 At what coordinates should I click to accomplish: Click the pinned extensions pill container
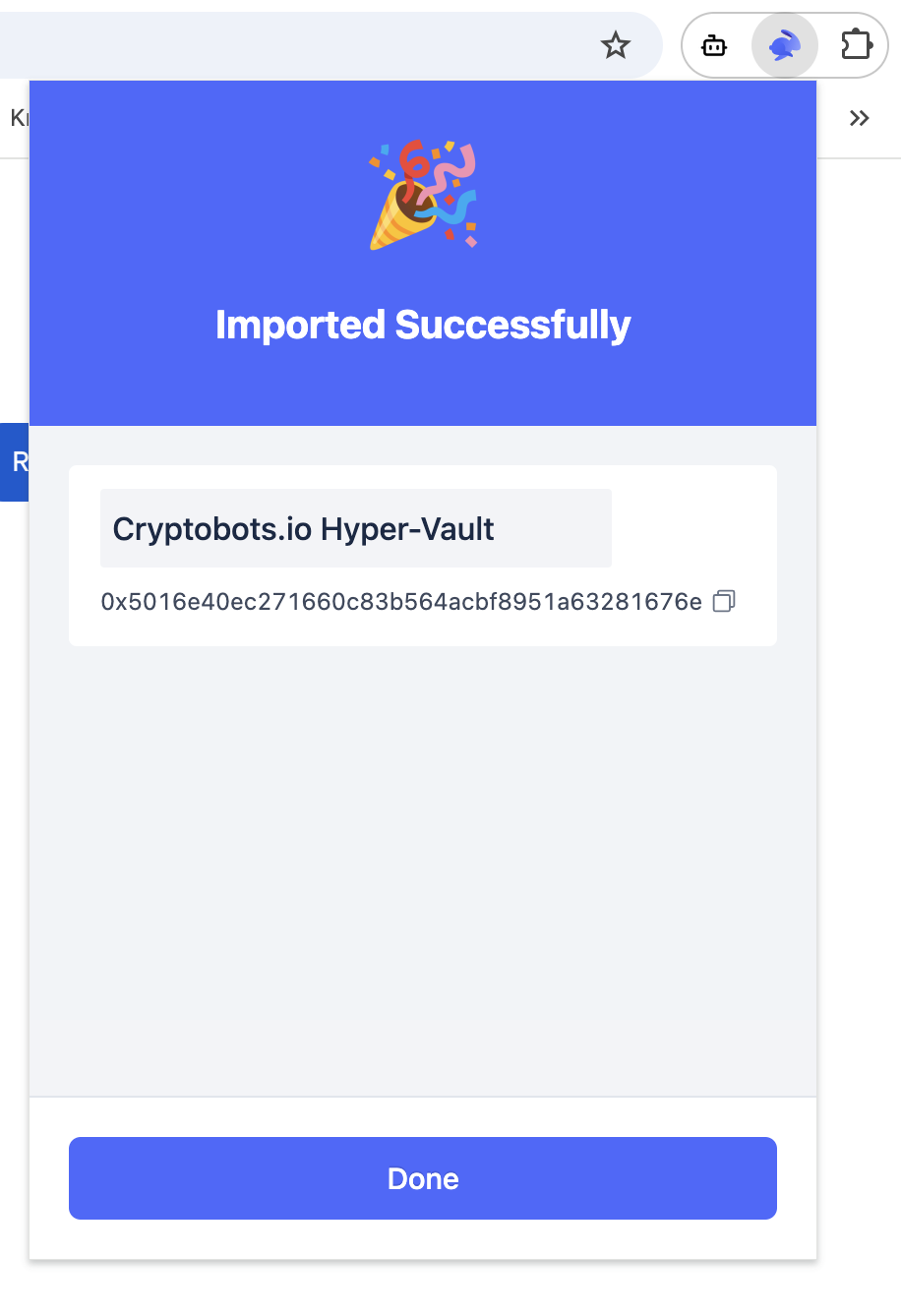coord(785,45)
